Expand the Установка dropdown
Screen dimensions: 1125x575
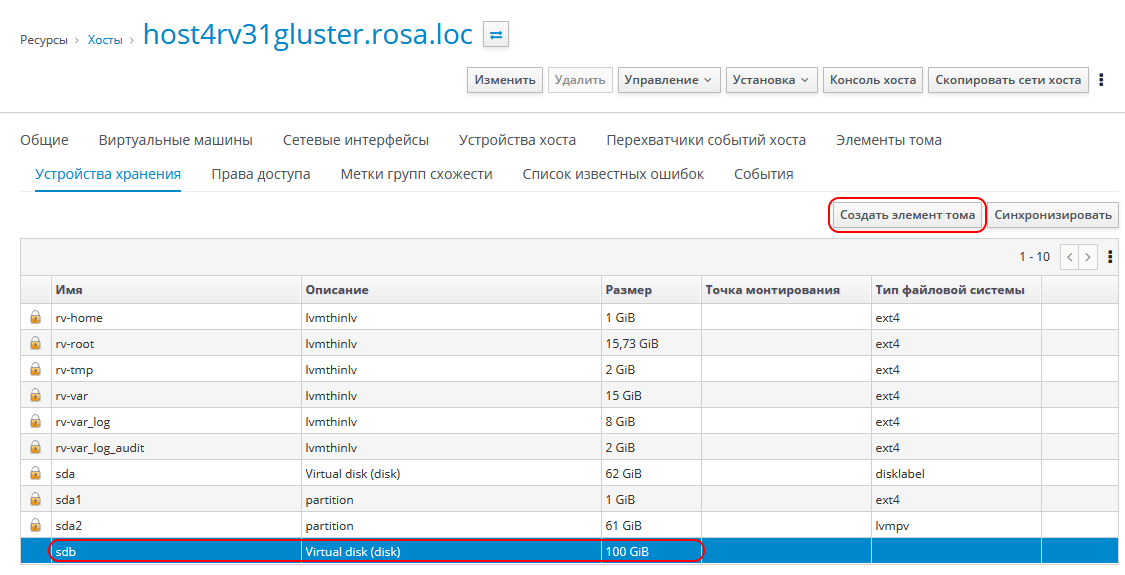pos(771,80)
